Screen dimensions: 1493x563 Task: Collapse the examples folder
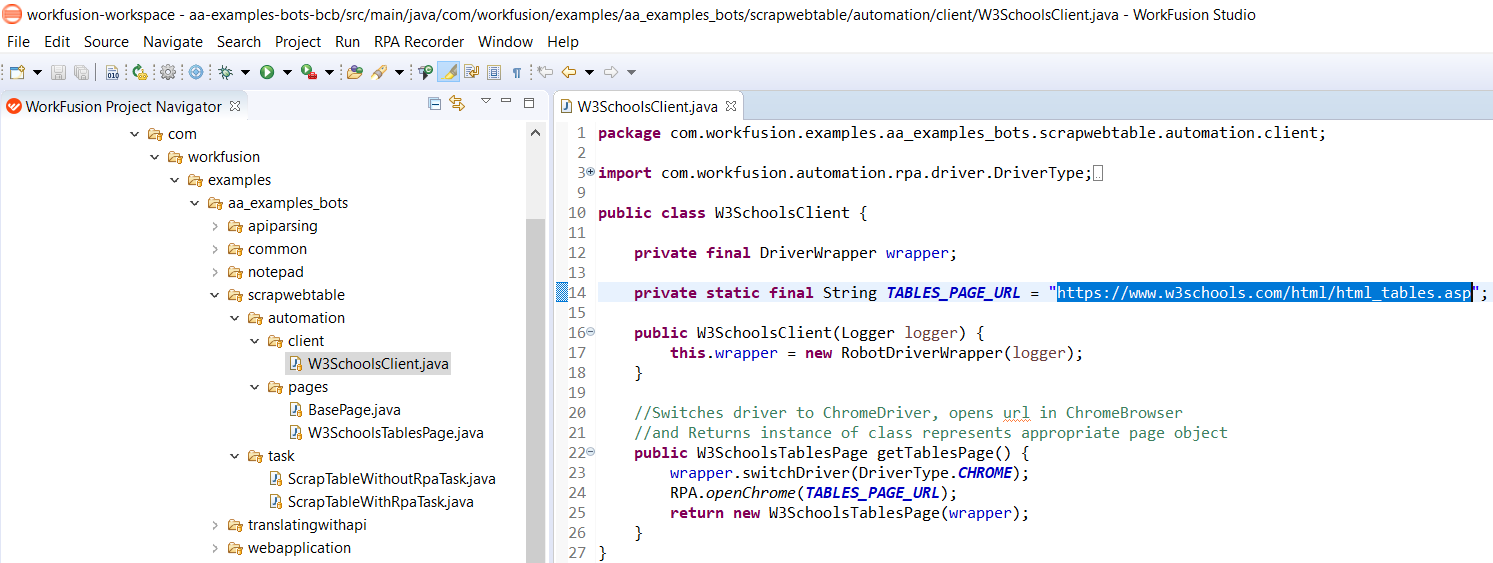pos(175,180)
